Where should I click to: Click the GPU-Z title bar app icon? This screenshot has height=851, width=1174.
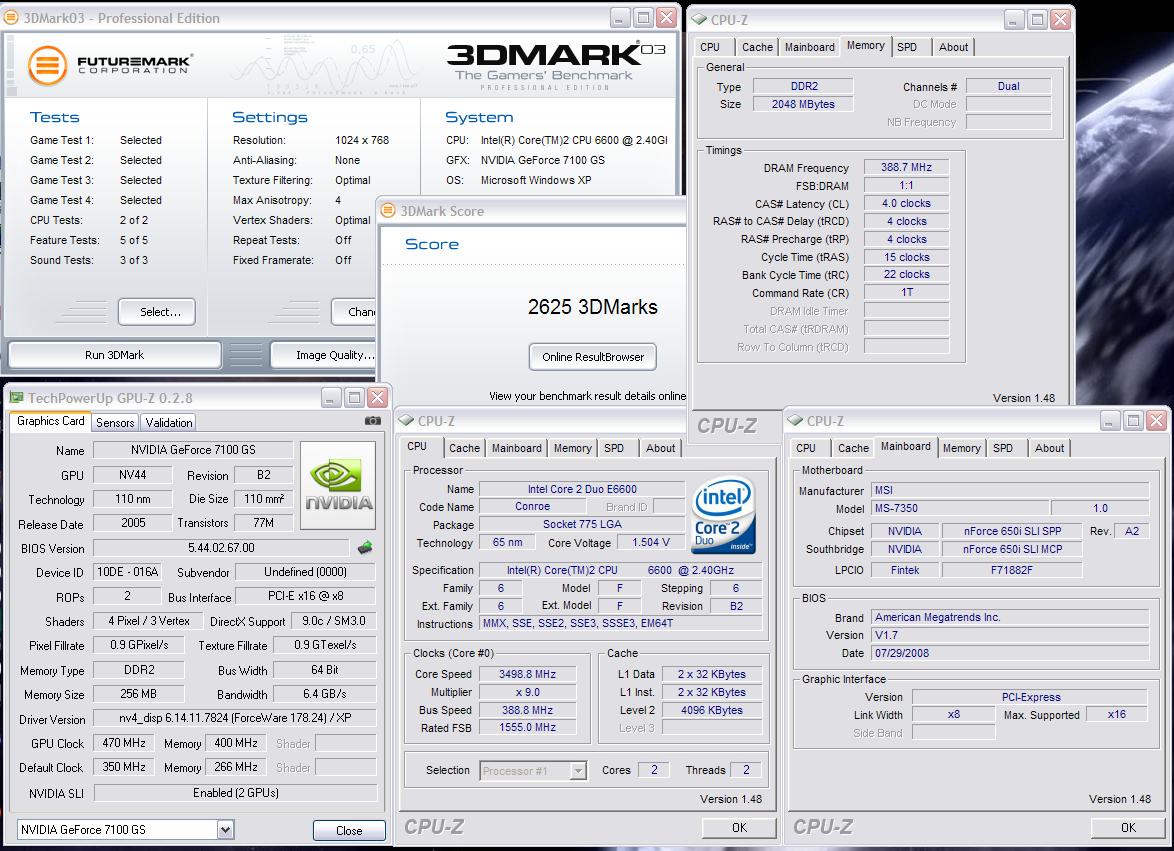[x=16, y=397]
